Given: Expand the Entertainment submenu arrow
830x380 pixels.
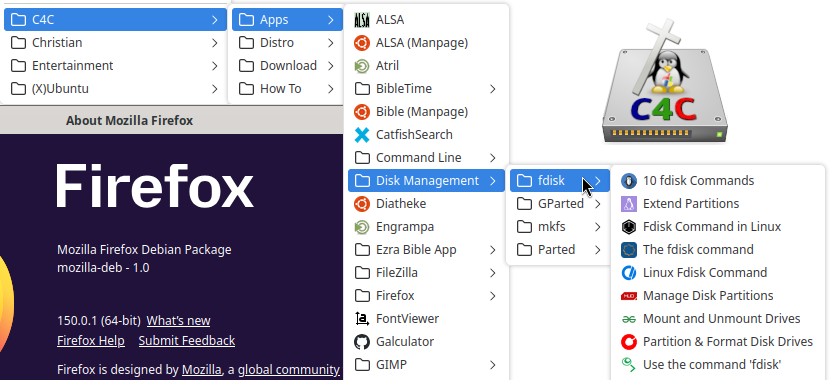Looking at the screenshot, I should 214,66.
